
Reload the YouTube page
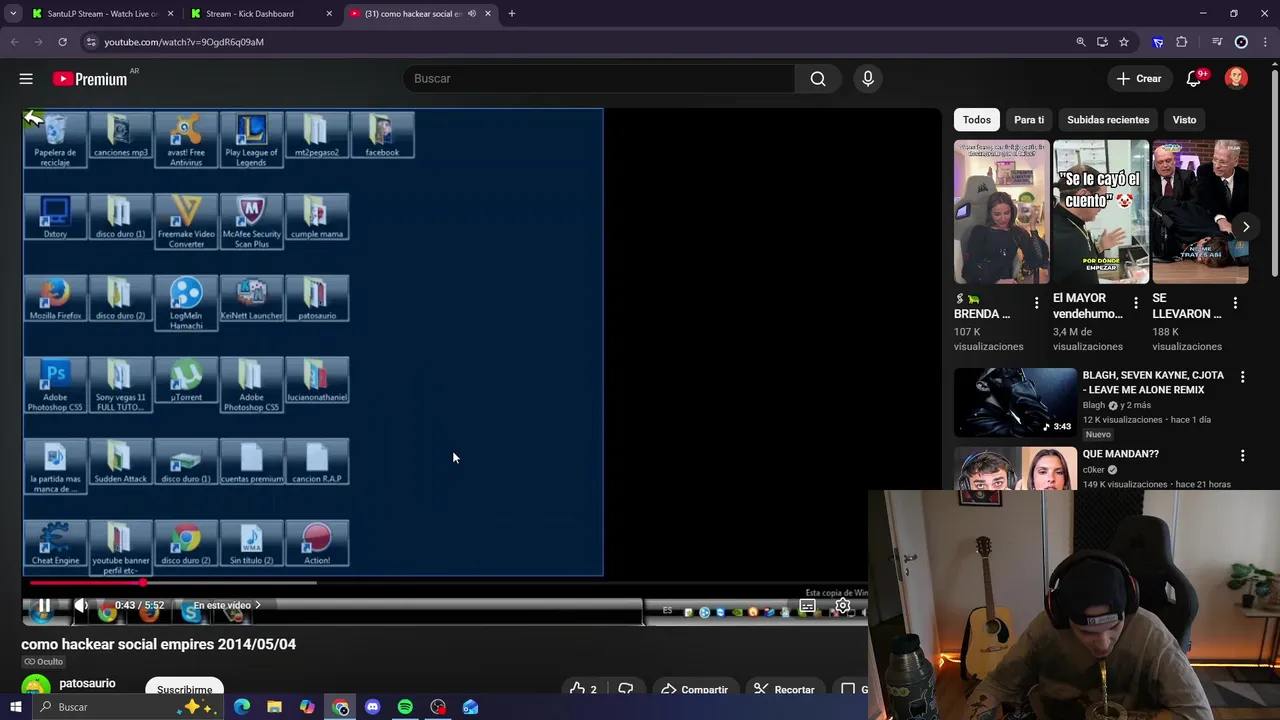tap(62, 42)
